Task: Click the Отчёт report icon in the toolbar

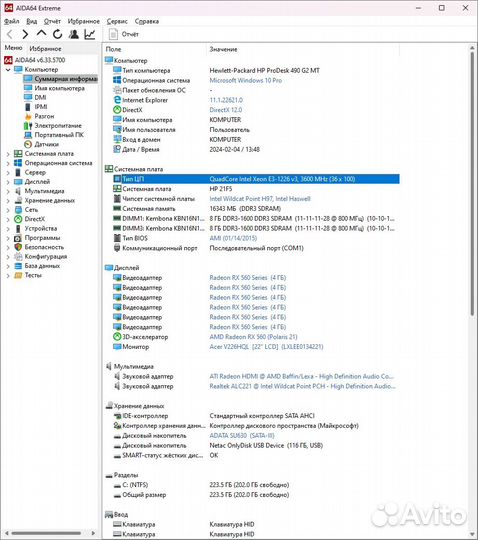Action: tap(113, 34)
